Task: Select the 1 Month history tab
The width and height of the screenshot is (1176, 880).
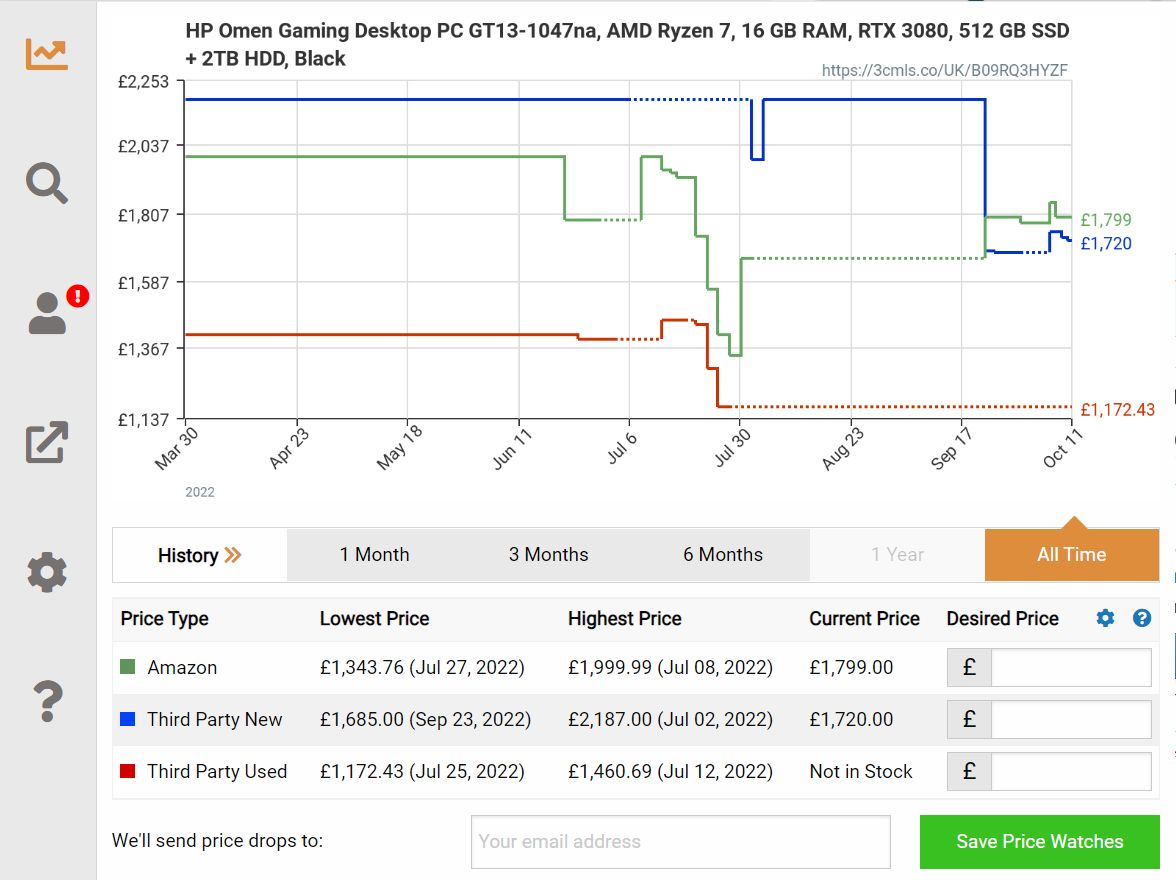Action: click(x=374, y=555)
